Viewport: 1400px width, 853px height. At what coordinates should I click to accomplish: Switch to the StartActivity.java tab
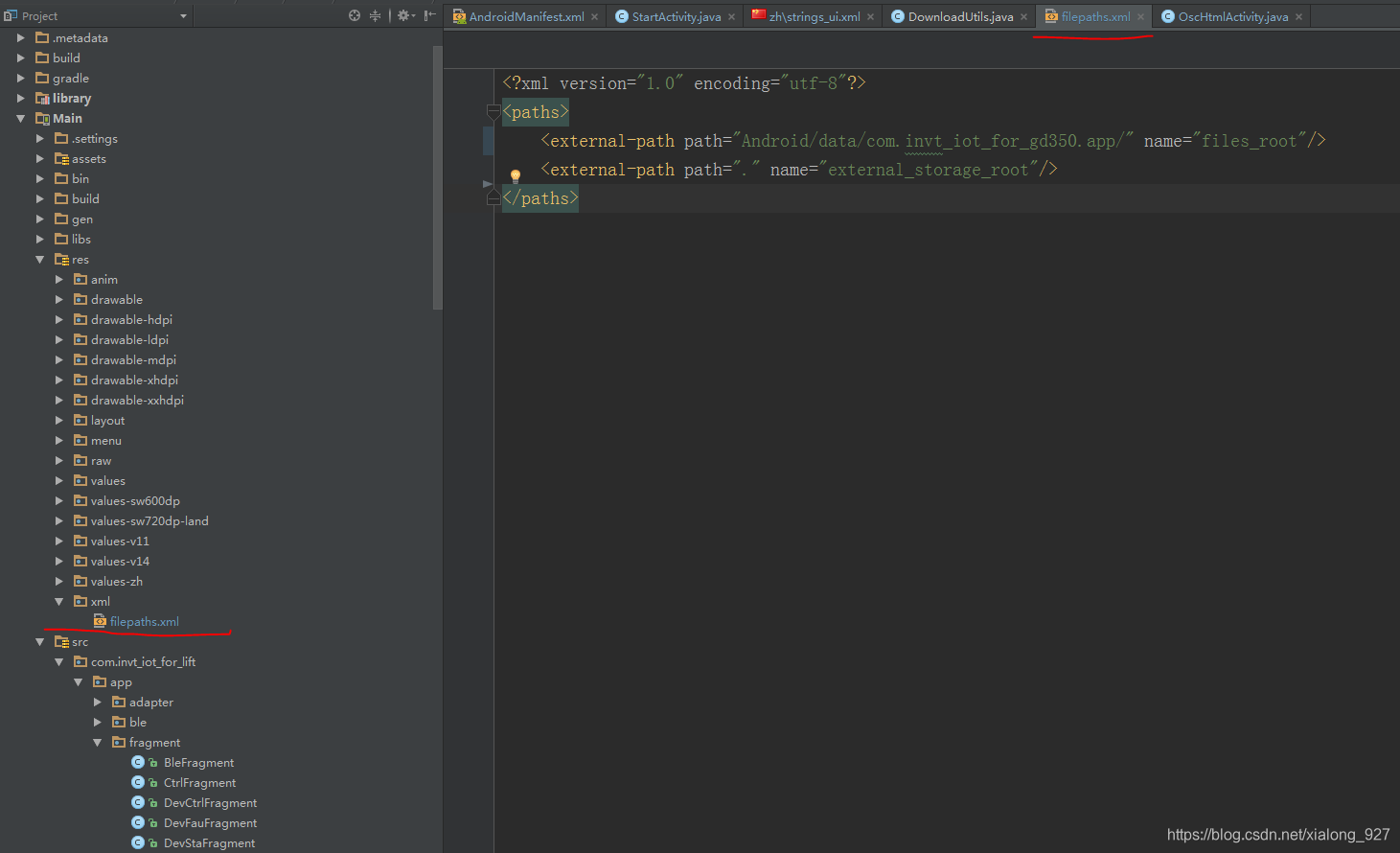[675, 15]
